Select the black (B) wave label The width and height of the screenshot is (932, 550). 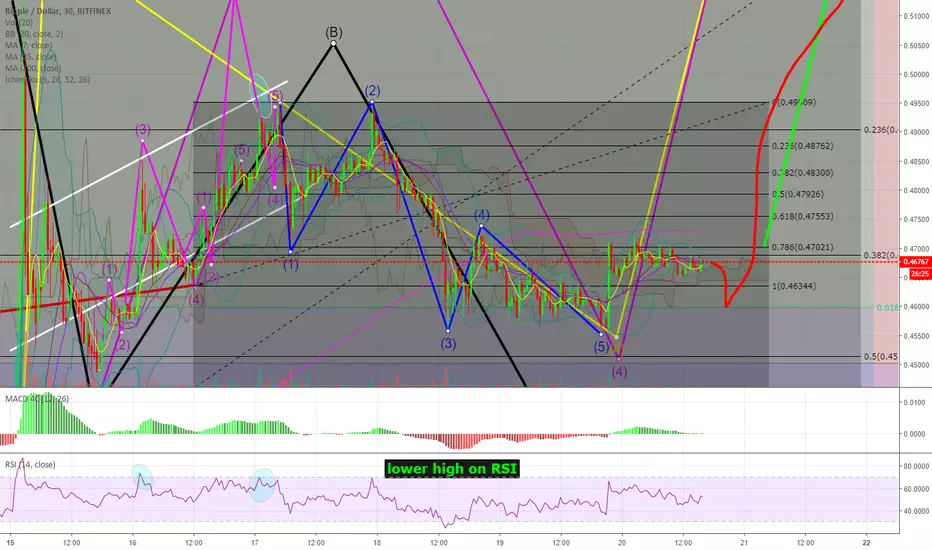(333, 32)
